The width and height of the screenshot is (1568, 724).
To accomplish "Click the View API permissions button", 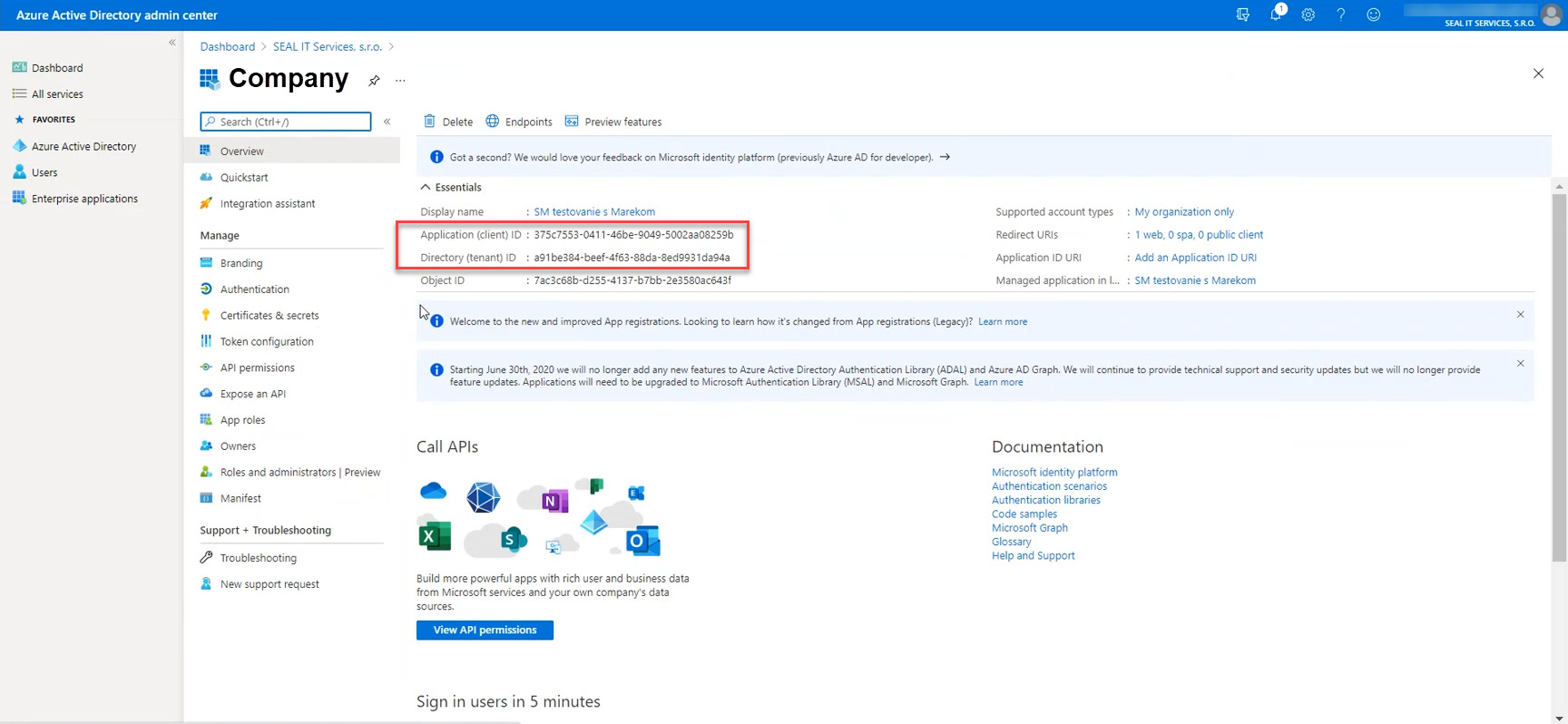I will (485, 630).
